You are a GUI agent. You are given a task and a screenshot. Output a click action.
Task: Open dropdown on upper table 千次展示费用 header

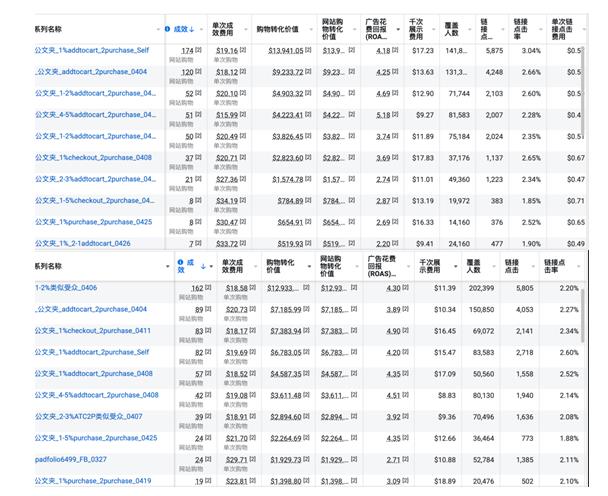click(x=433, y=29)
